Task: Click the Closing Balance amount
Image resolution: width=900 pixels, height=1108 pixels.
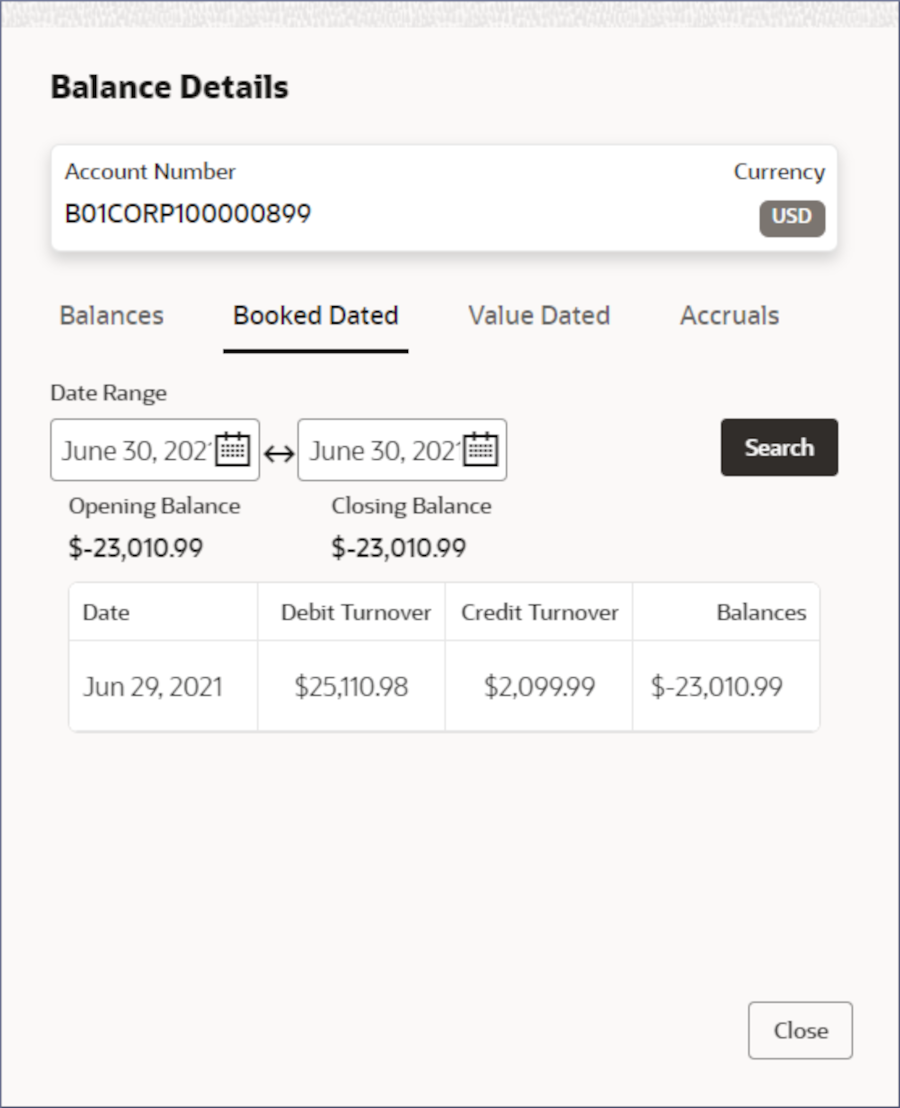Action: pos(398,548)
